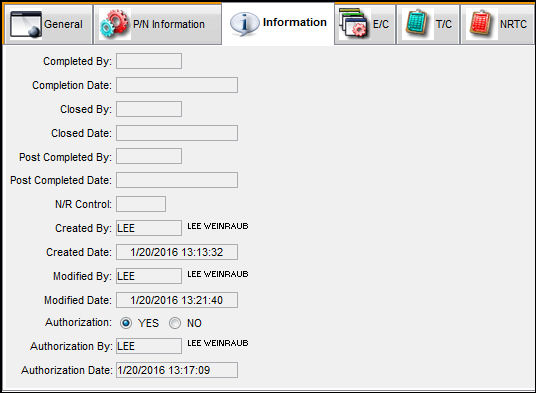Viewport: 536px width, 393px height.
Task: Click LEE WEINRAUB text beside Modified By
Action: (218, 274)
